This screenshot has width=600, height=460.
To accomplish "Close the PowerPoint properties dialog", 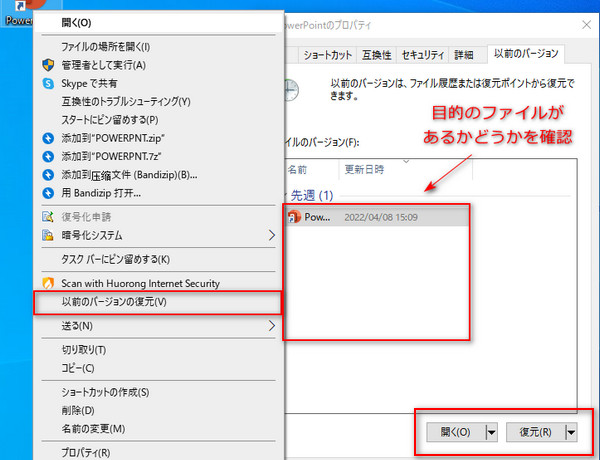I will point(587,25).
